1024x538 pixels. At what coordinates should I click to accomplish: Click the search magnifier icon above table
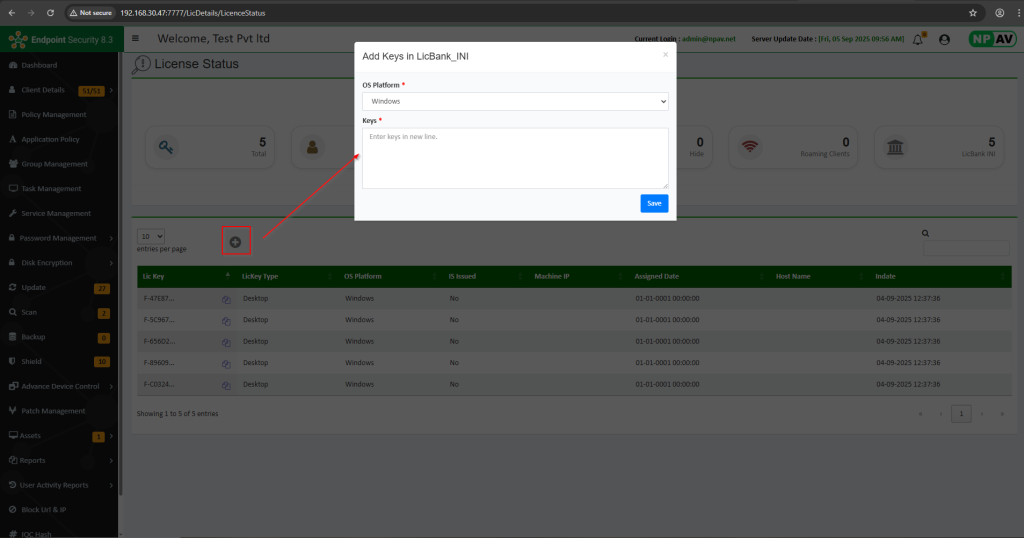[x=925, y=233]
